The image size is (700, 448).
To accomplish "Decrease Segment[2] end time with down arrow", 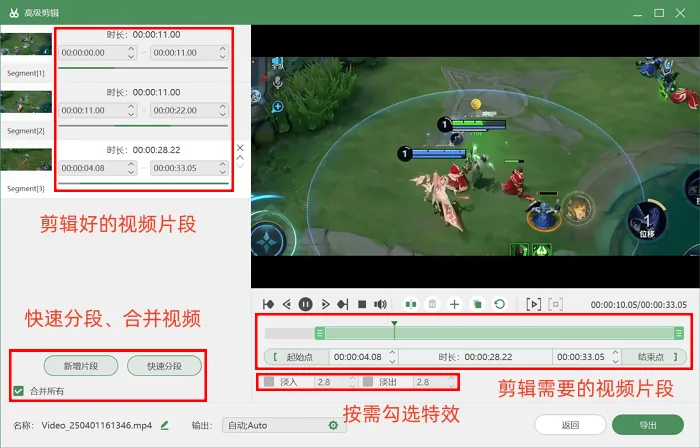I will tap(223, 114).
